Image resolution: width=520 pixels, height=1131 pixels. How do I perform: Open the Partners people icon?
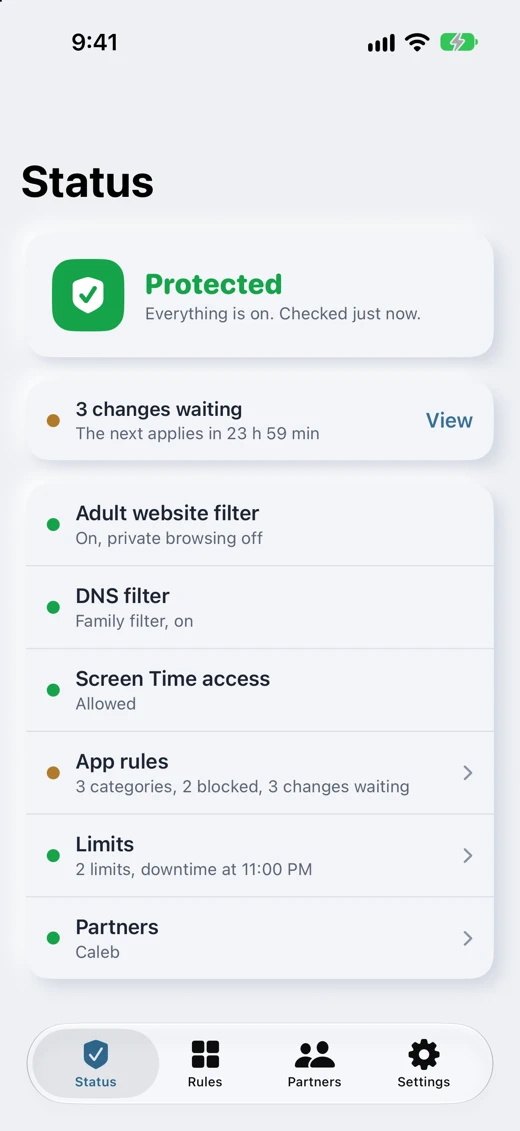coord(314,1054)
